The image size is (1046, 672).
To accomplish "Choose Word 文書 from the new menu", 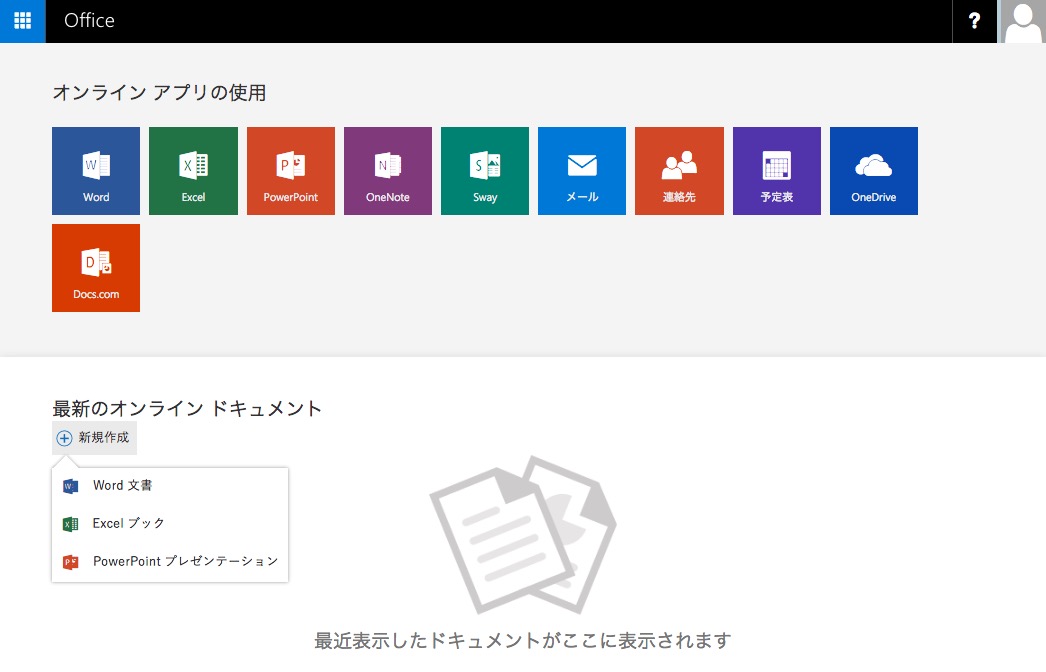I will click(x=170, y=486).
